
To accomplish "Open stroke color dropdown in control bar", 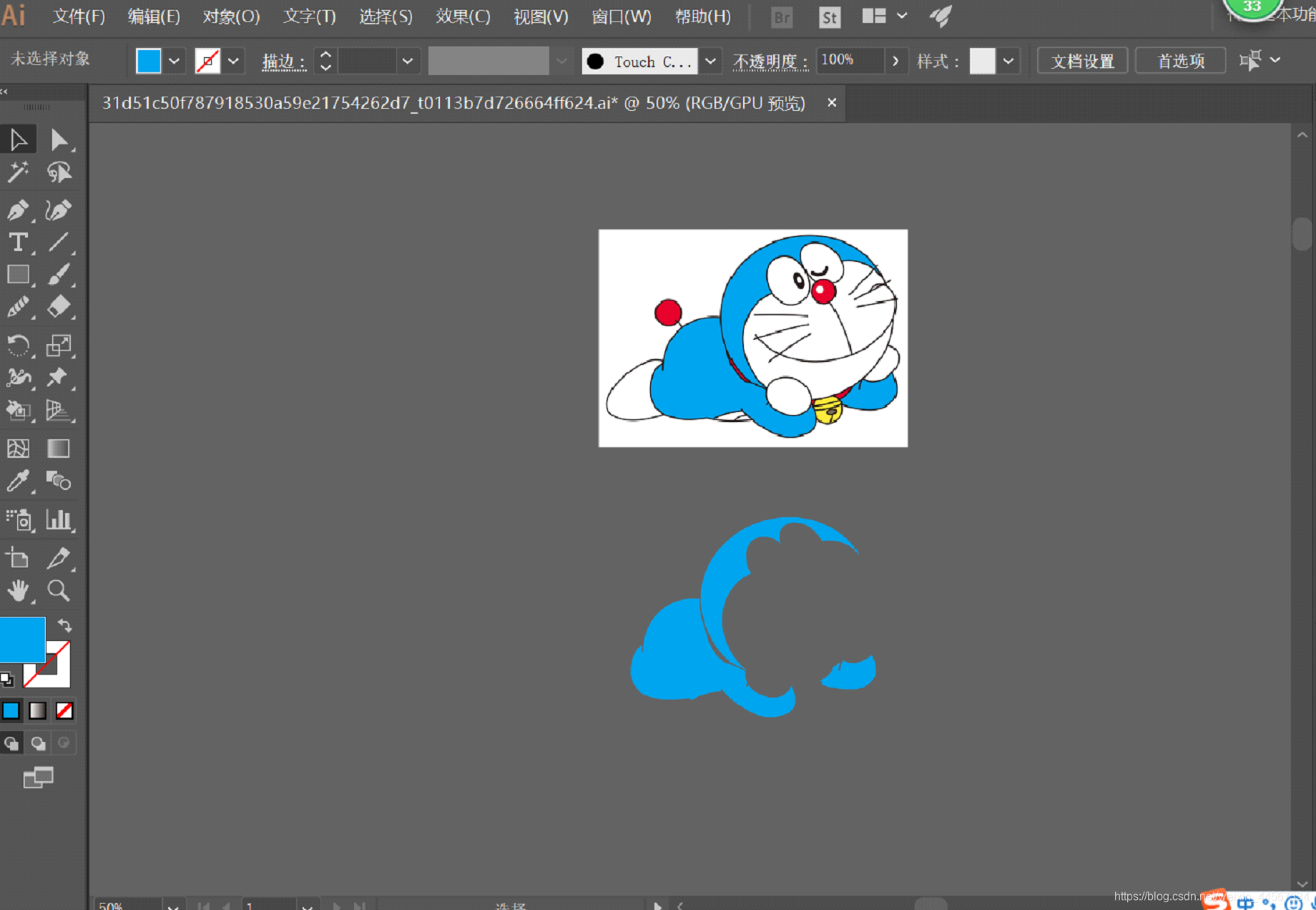I will 233,62.
